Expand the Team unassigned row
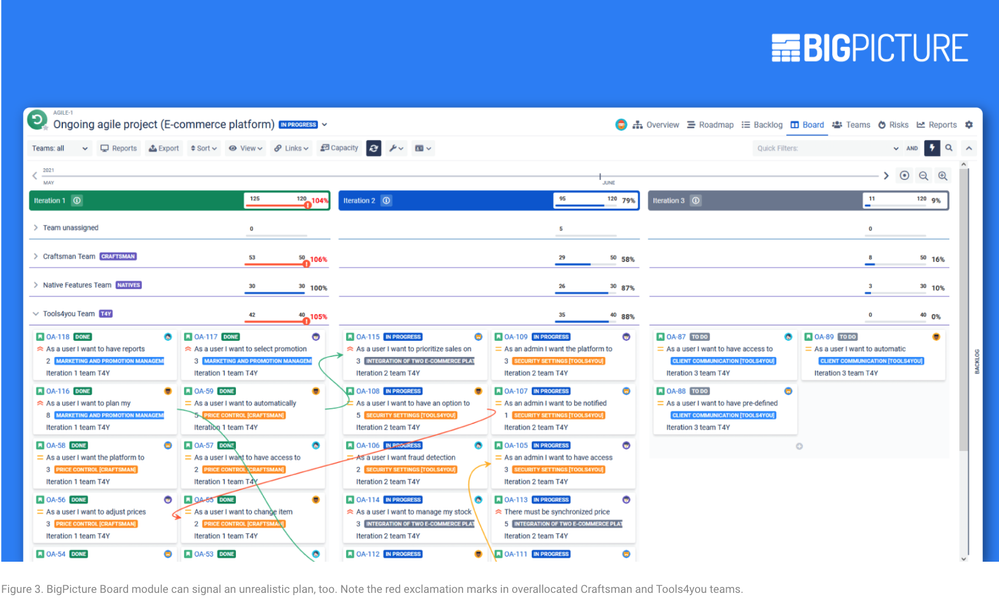 point(36,227)
